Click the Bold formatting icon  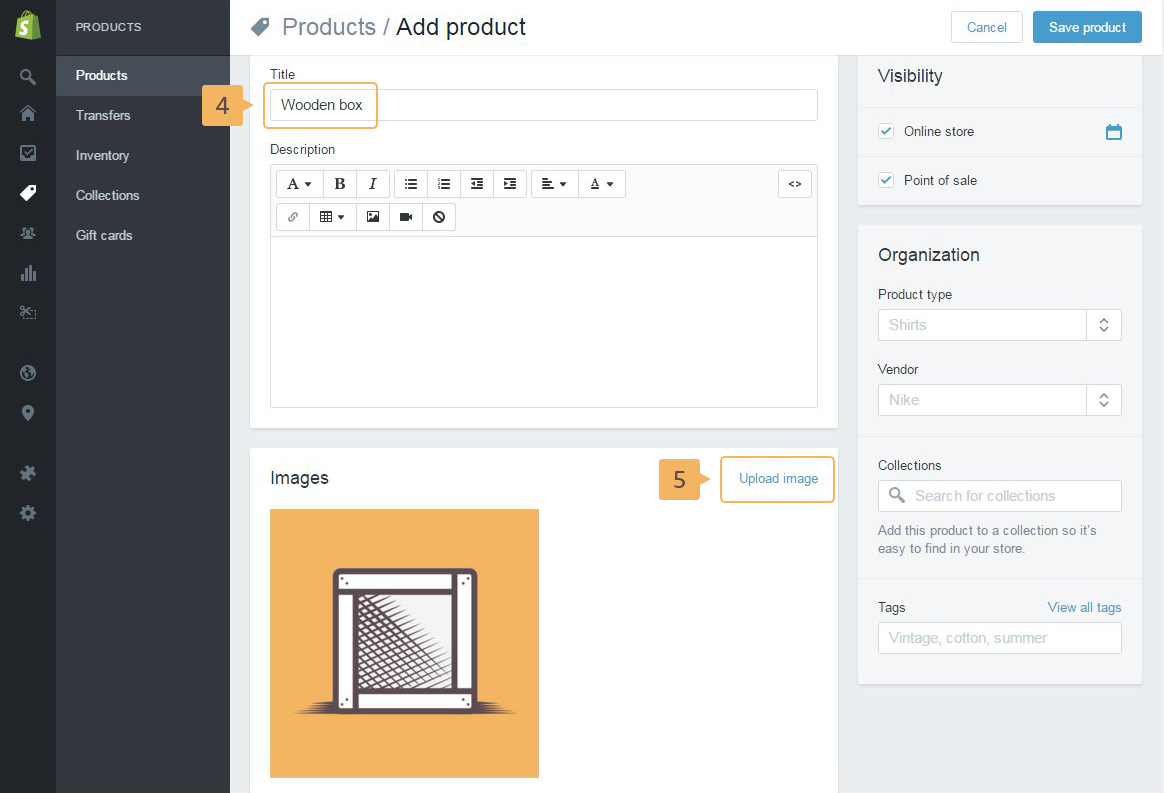pyautogui.click(x=340, y=184)
